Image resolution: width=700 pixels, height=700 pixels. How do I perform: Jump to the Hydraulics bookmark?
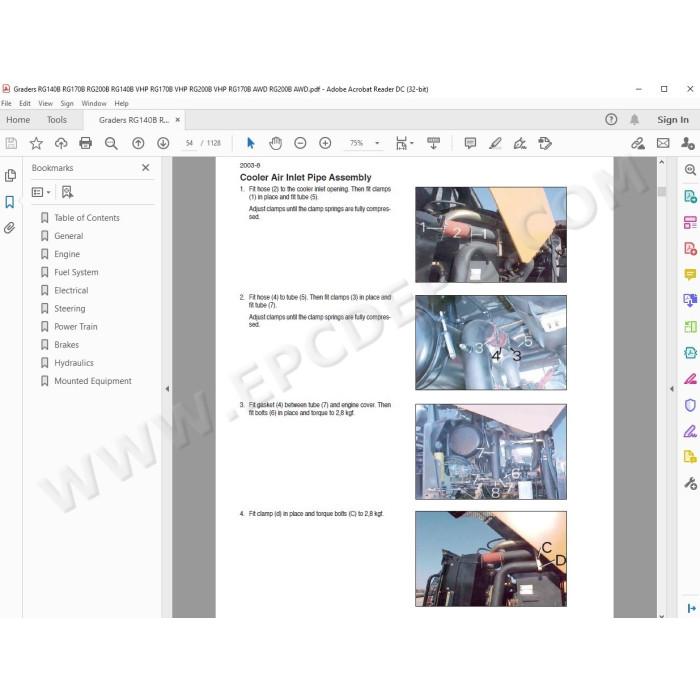(74, 363)
